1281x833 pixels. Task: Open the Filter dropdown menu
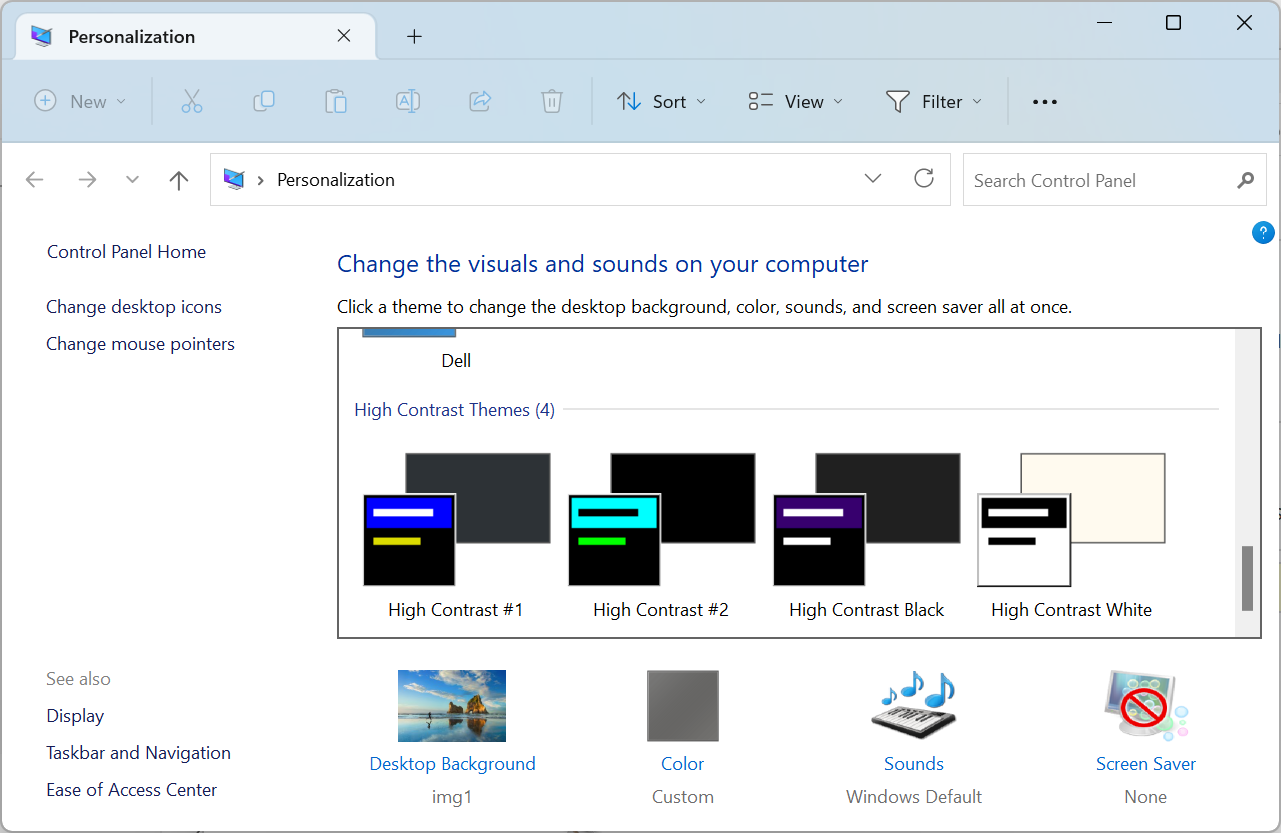(934, 101)
